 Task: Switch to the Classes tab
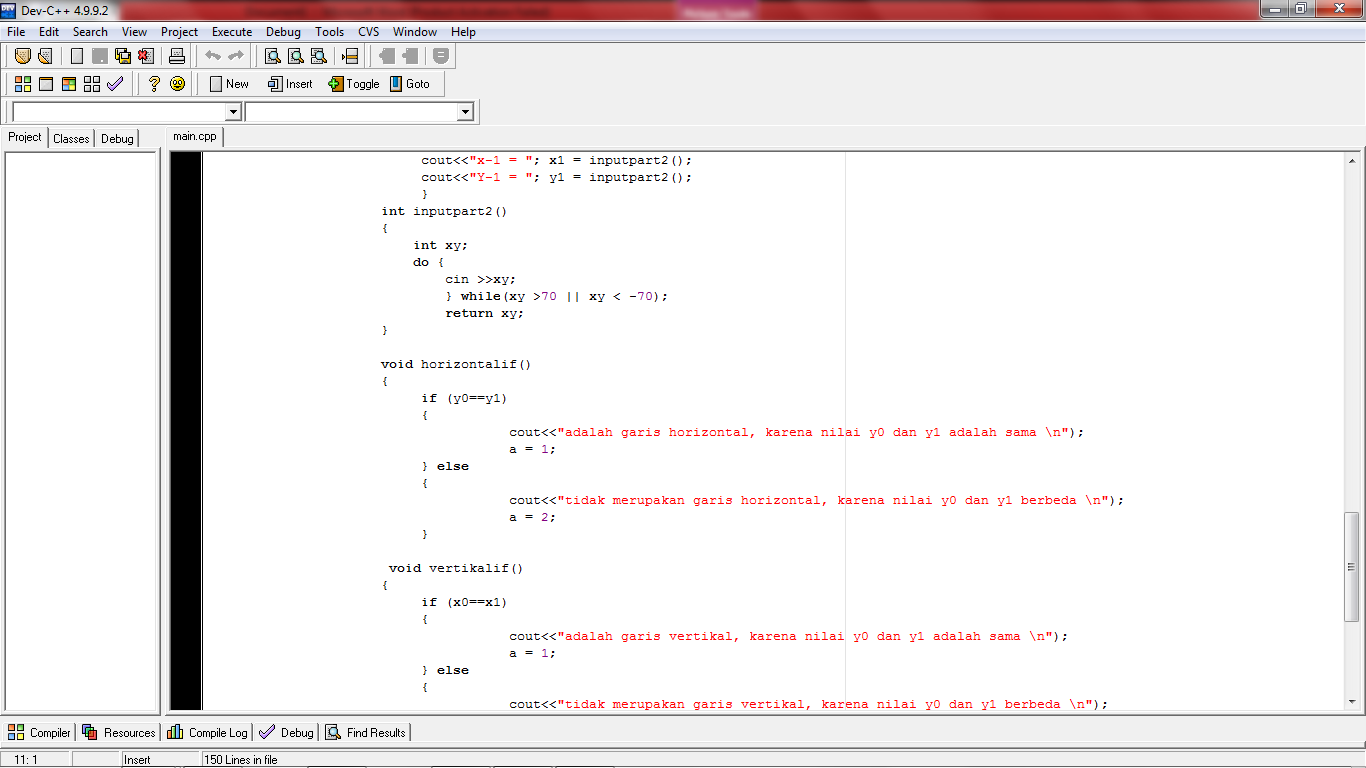pos(71,139)
